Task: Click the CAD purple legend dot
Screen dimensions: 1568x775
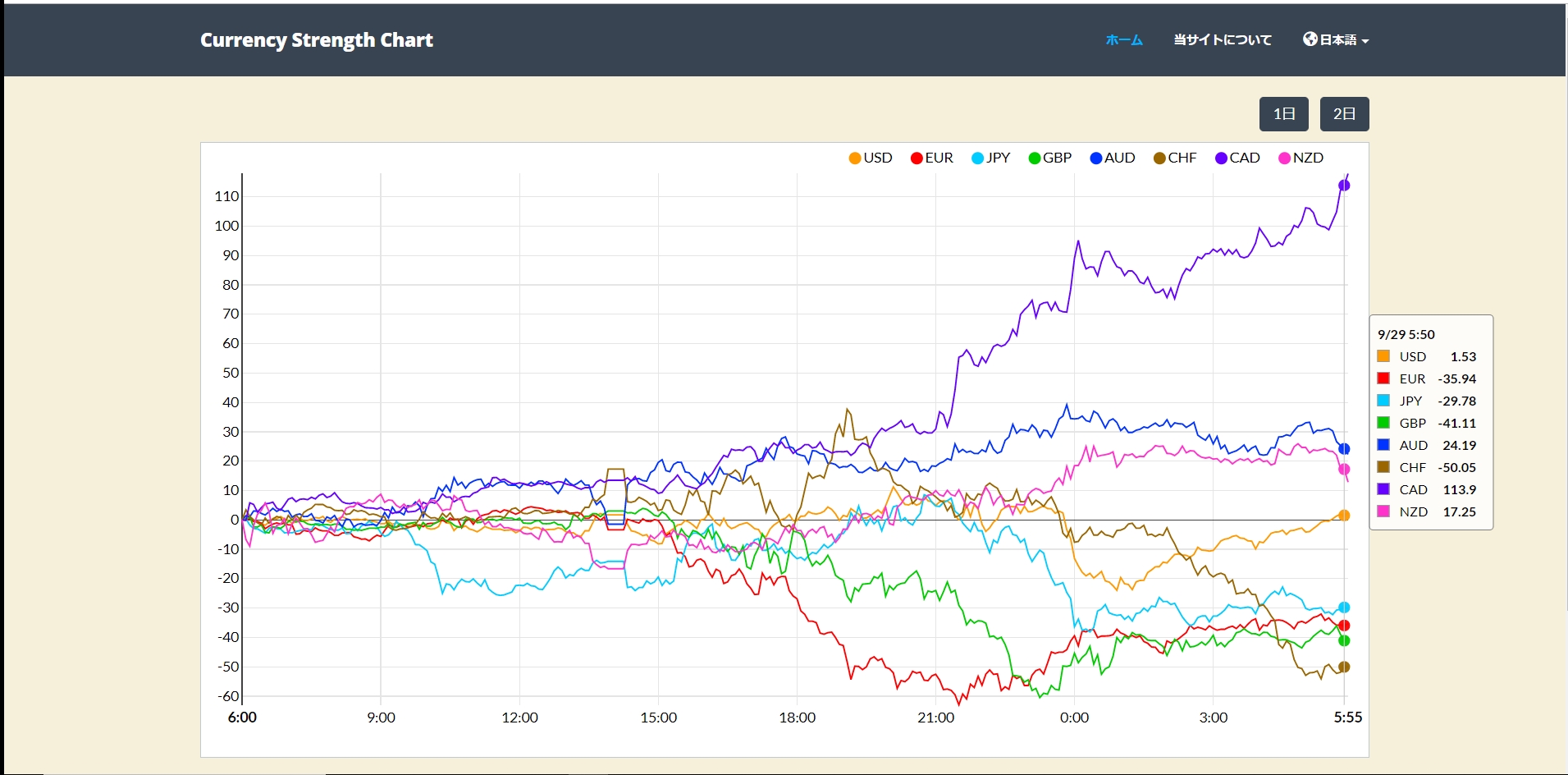Action: click(1221, 158)
